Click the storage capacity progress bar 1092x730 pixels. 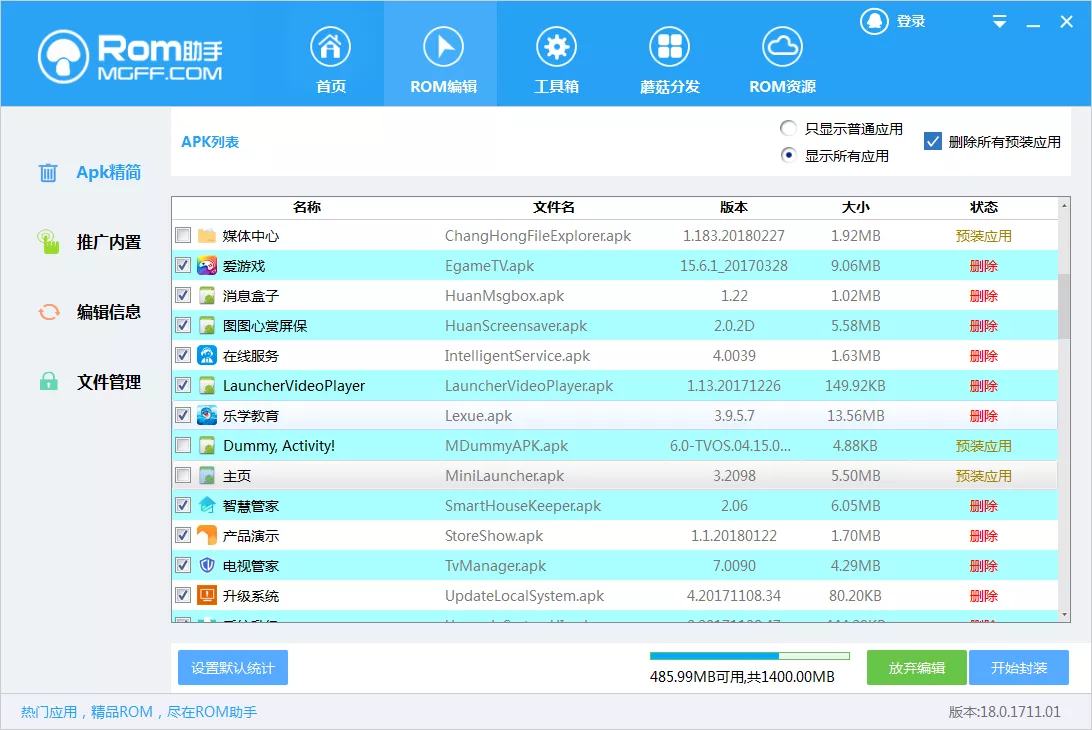pos(748,655)
